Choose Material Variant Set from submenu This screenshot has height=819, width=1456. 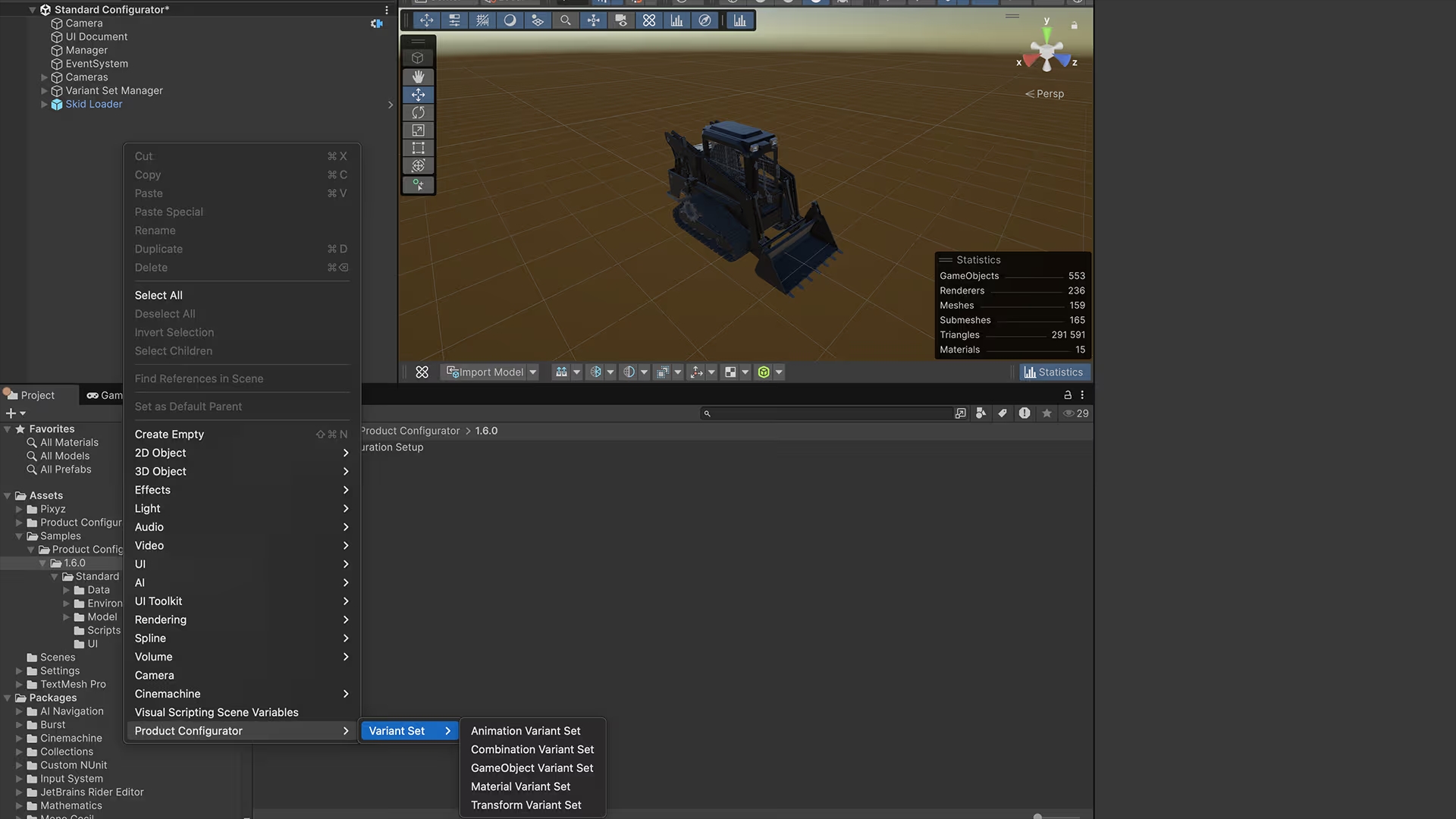(520, 786)
